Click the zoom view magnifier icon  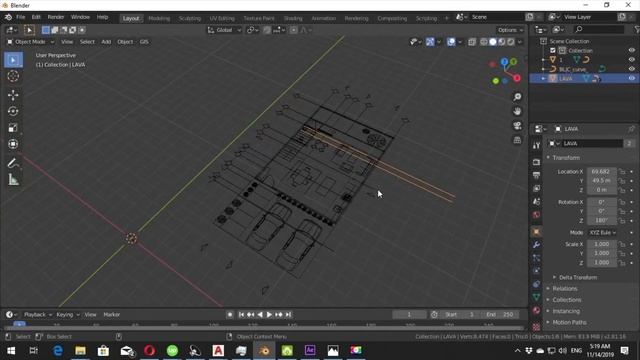(x=517, y=97)
